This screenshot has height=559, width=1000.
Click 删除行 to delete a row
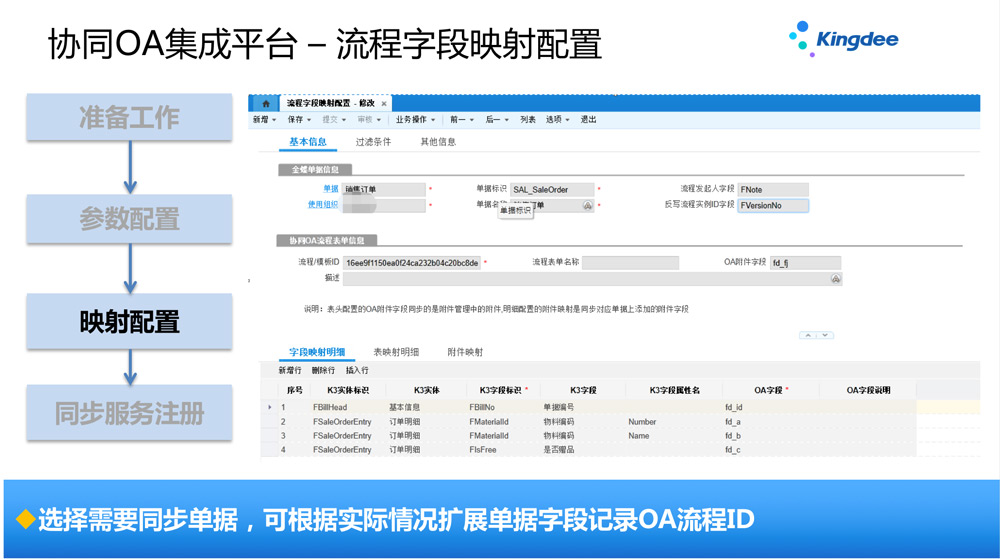coord(323,370)
